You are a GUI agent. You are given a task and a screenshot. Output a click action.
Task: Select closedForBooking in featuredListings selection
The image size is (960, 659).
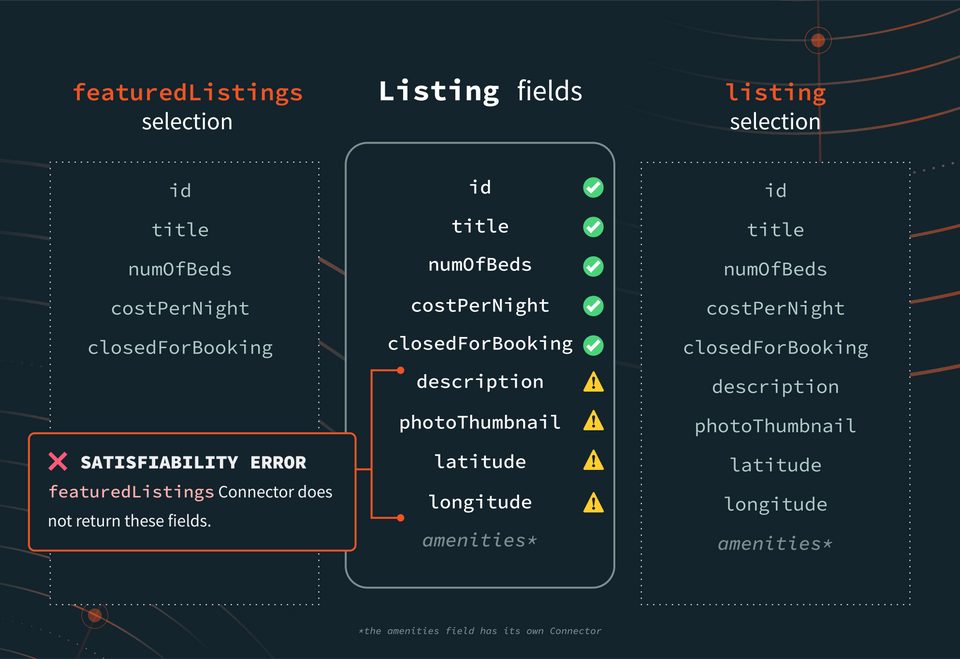[180, 348]
